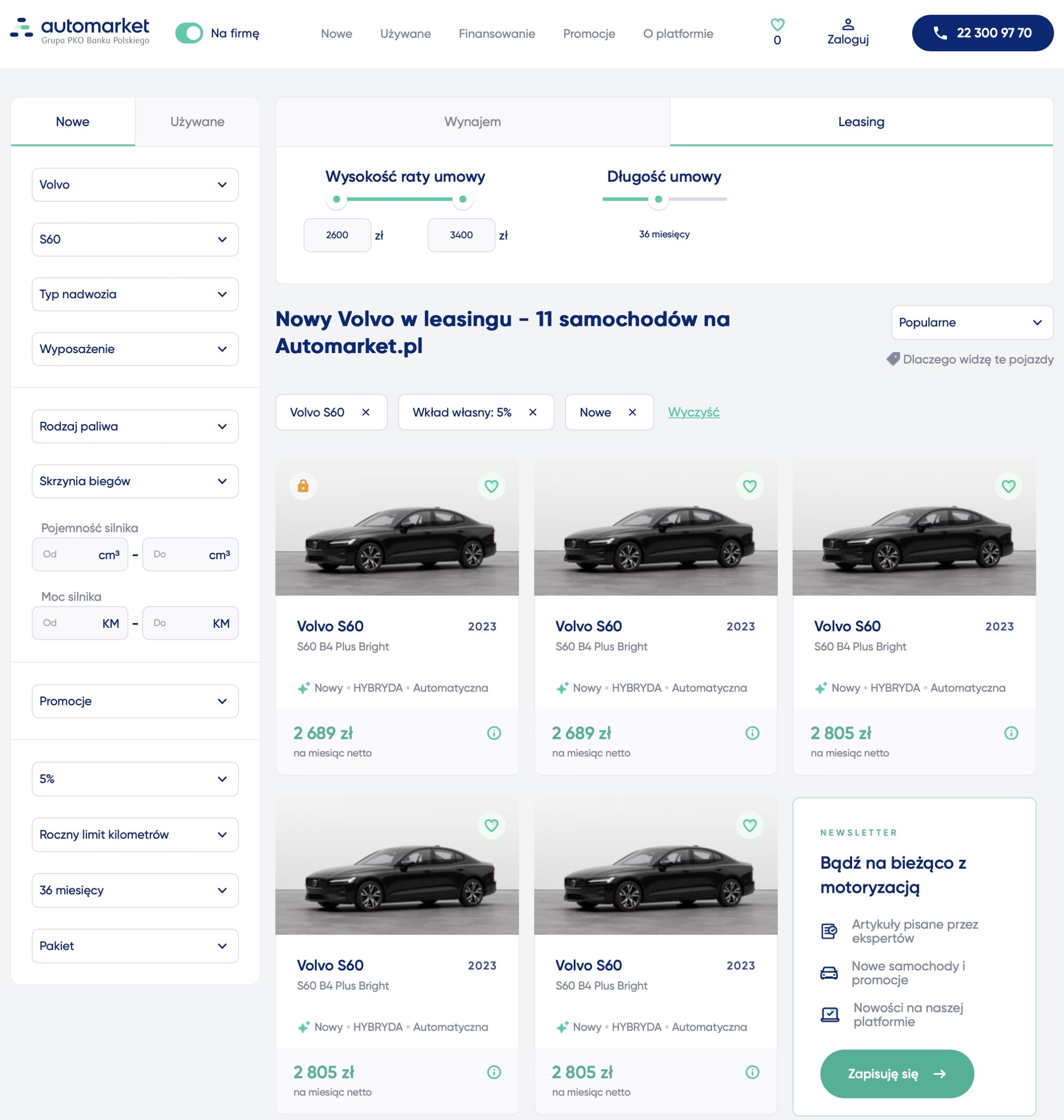The height and width of the screenshot is (1120, 1064).
Task: Remove the Wkład własny: 5% filter chip
Action: (533, 412)
